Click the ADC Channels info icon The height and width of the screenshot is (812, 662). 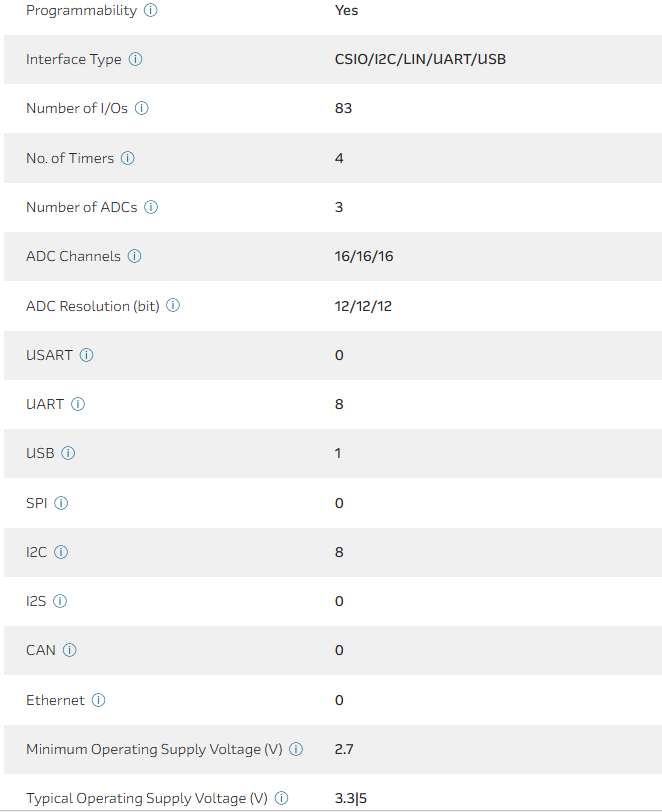pos(135,256)
